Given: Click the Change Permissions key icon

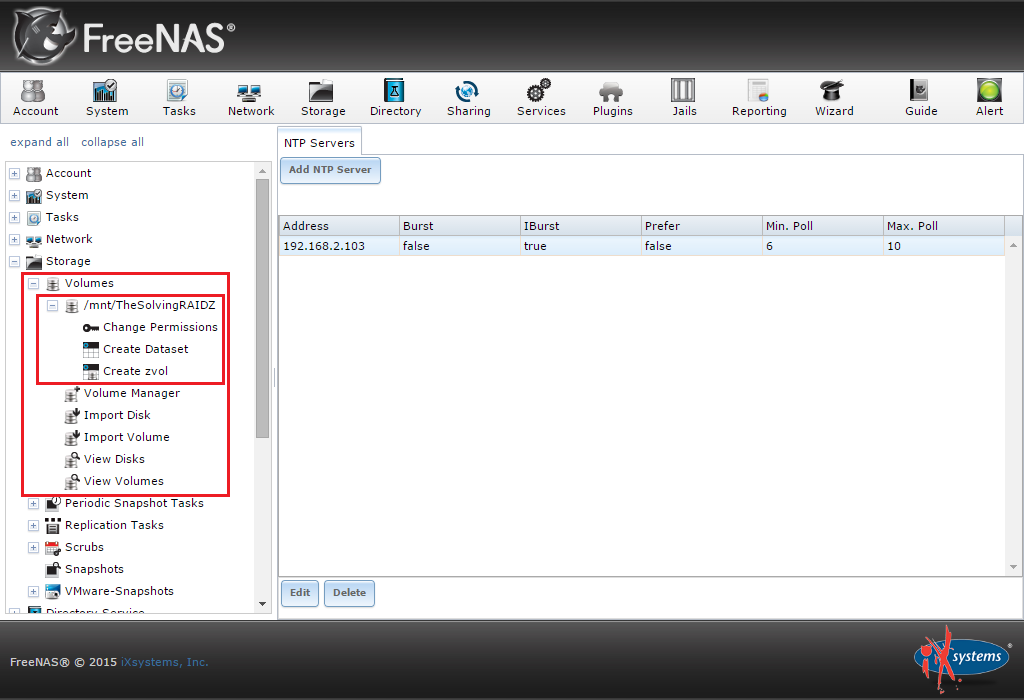Looking at the screenshot, I should click(x=91, y=327).
